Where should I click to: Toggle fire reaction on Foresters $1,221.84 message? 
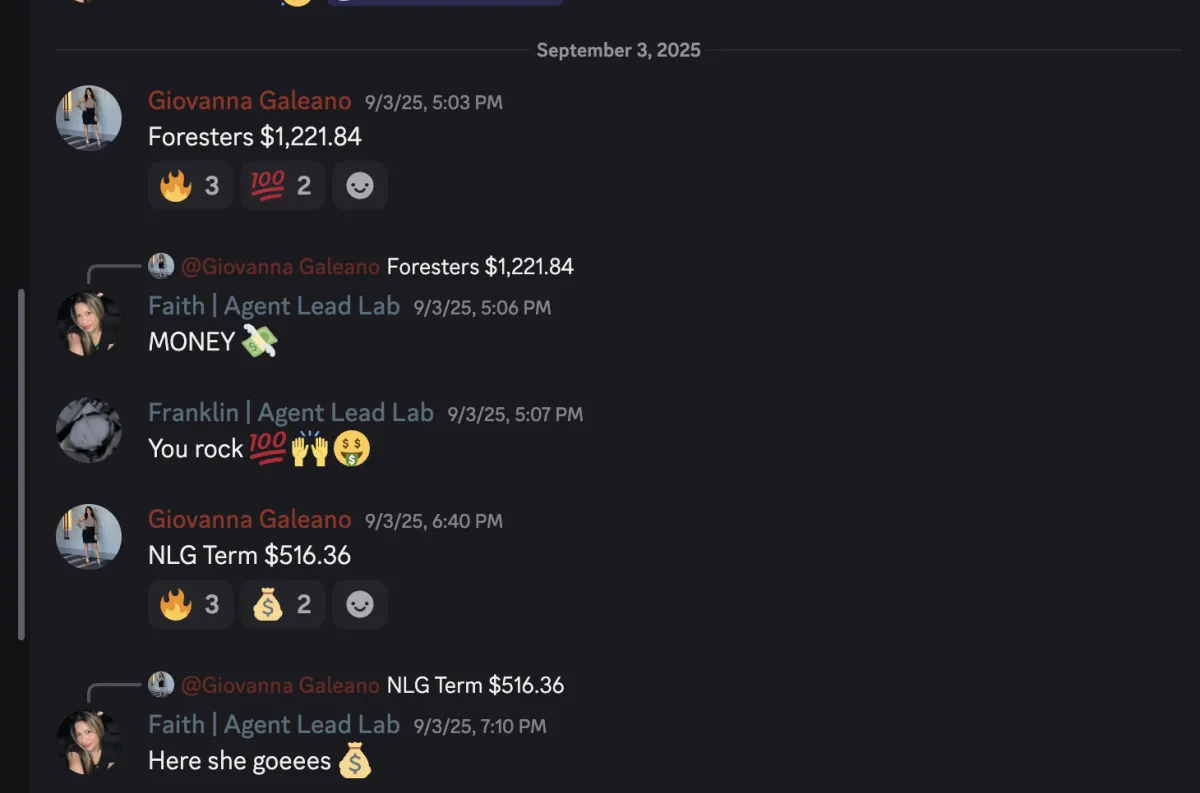(190, 186)
